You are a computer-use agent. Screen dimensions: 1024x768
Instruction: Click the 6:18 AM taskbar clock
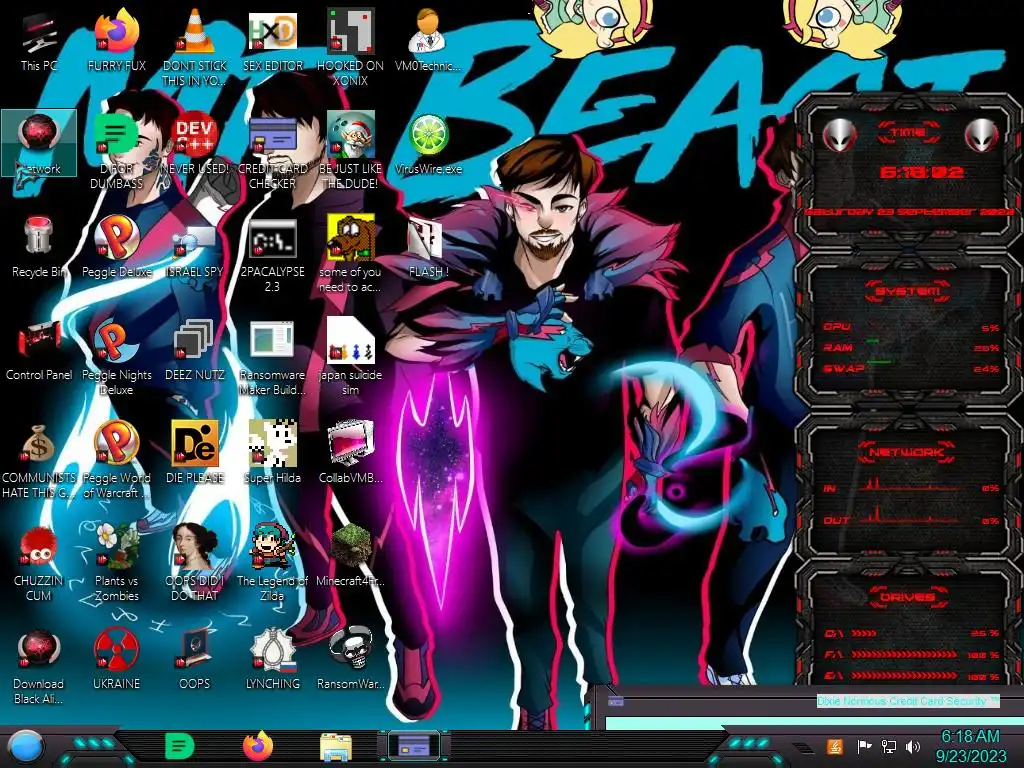click(970, 746)
